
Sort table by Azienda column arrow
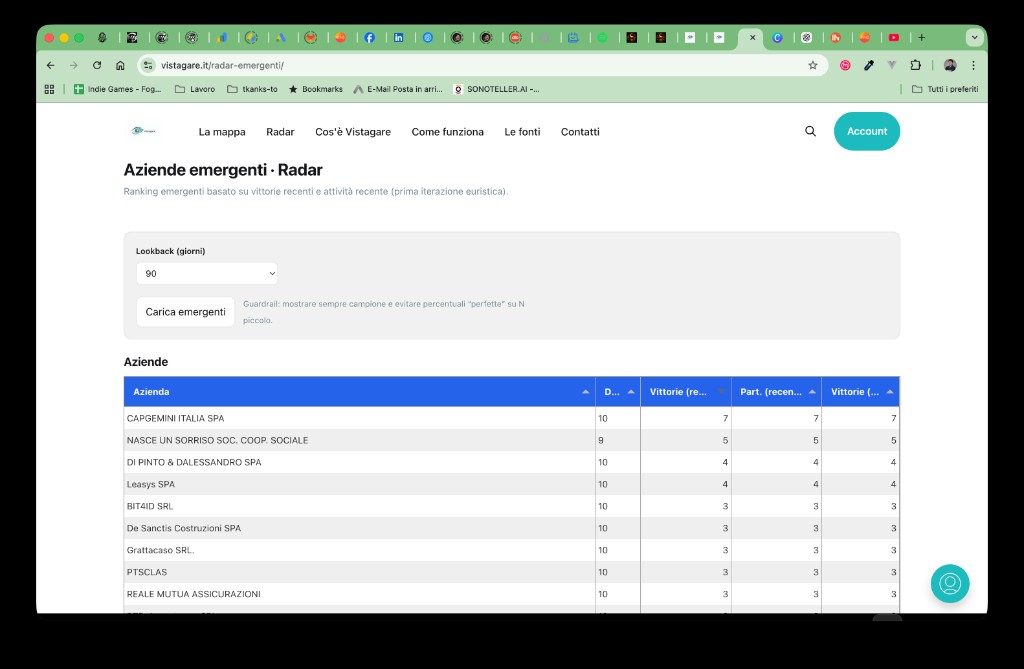click(585, 392)
